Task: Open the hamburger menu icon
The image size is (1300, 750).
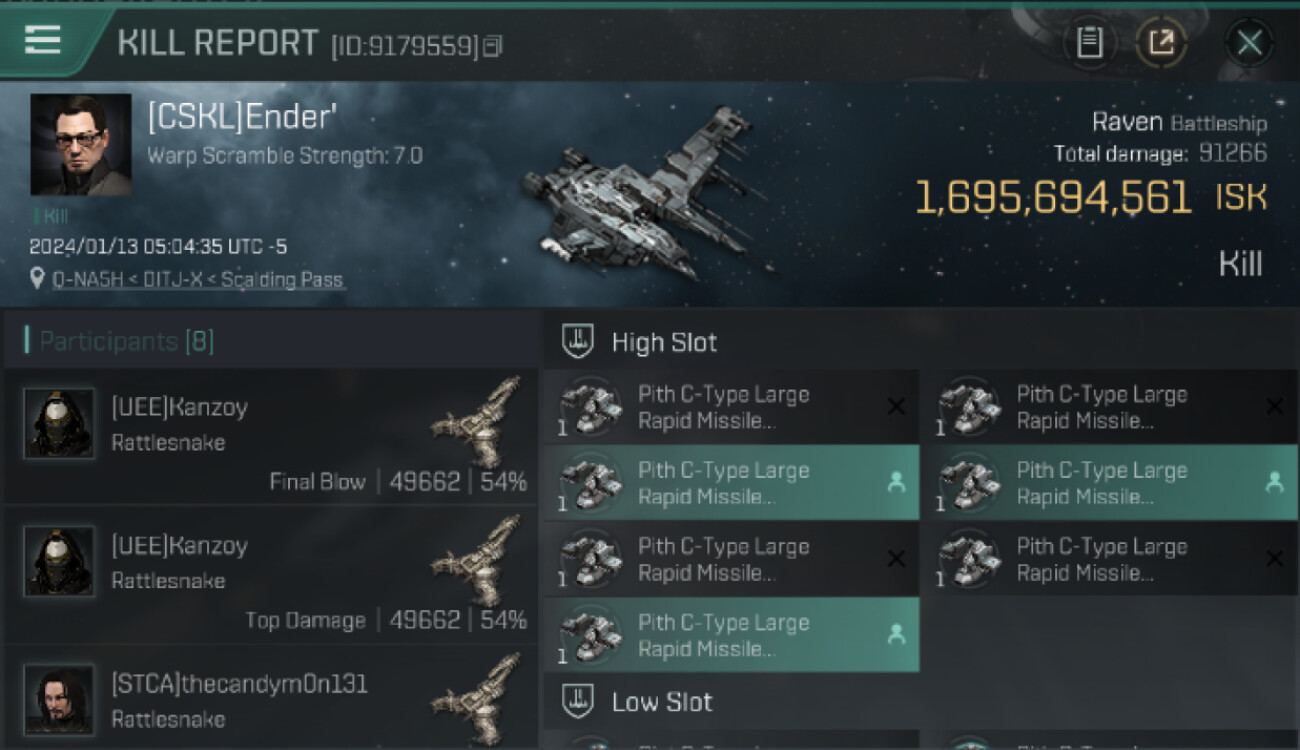Action: point(43,40)
